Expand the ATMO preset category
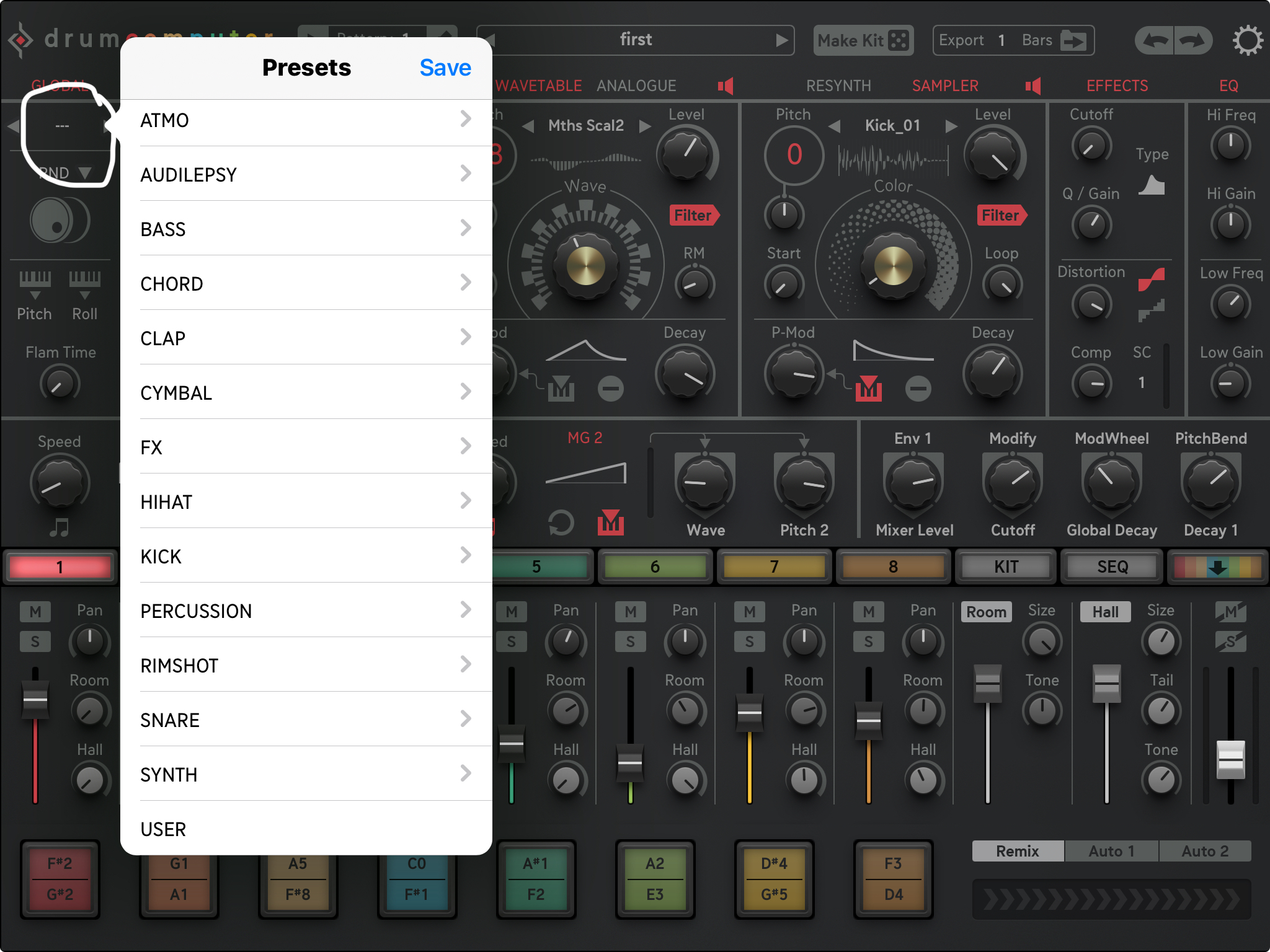This screenshot has height=952, width=1270. pyautogui.click(x=306, y=120)
